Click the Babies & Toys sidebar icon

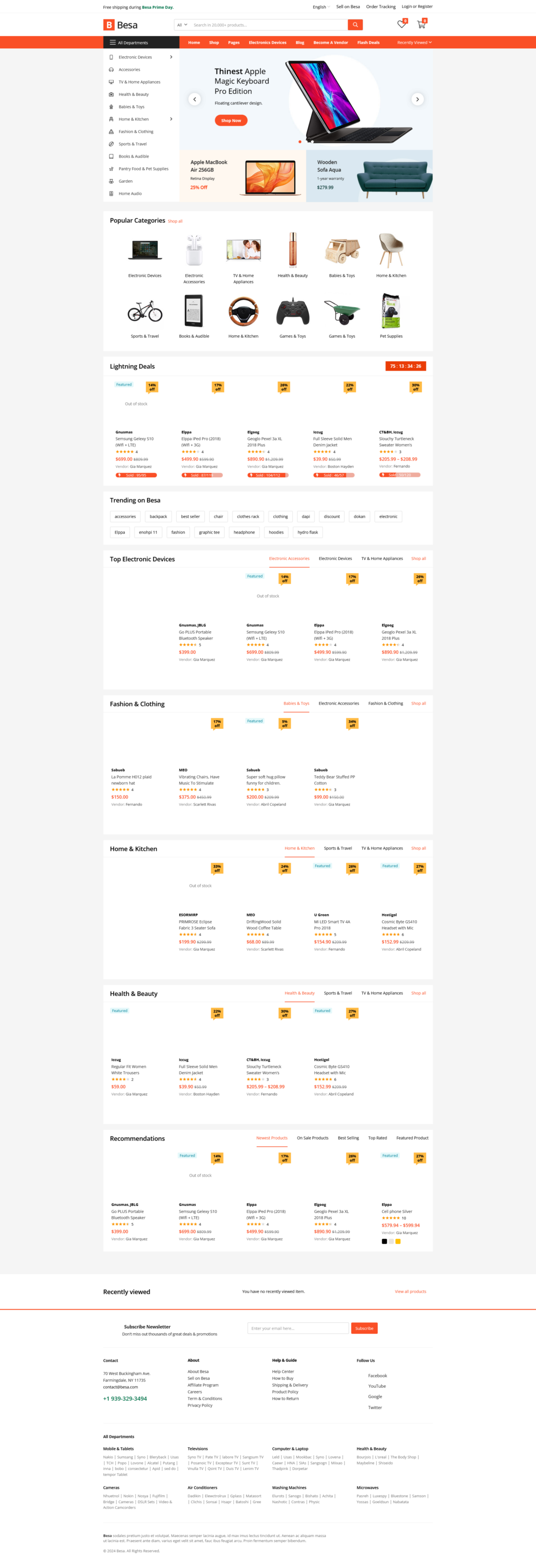[111, 107]
